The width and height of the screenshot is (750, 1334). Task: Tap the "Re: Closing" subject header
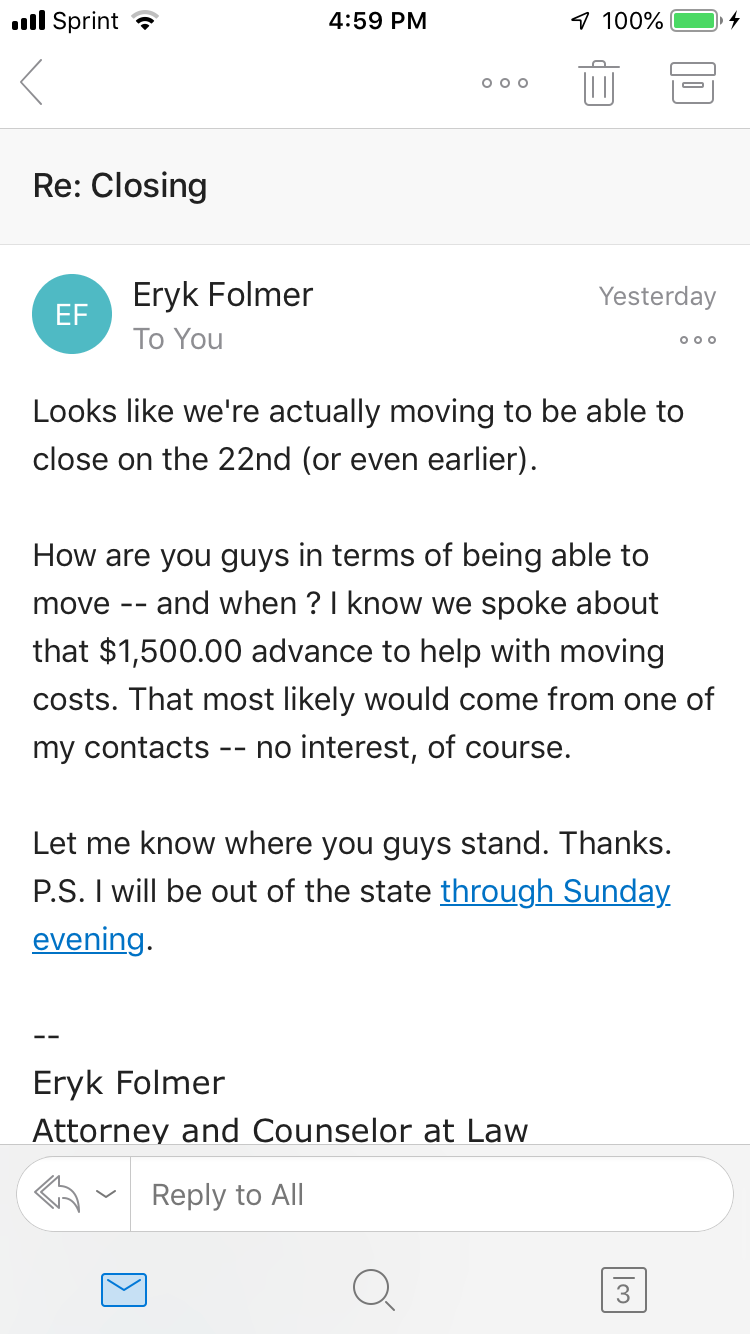(x=120, y=186)
